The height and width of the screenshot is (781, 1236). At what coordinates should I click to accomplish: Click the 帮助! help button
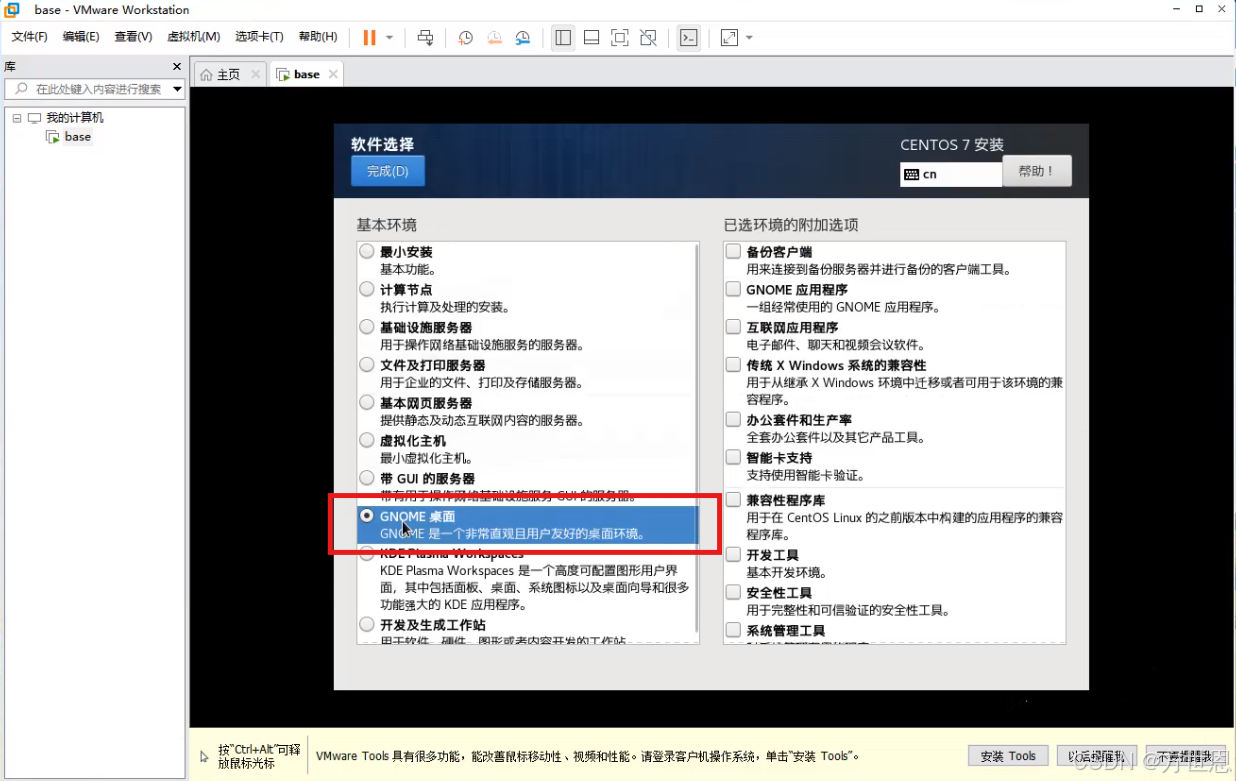pos(1037,171)
